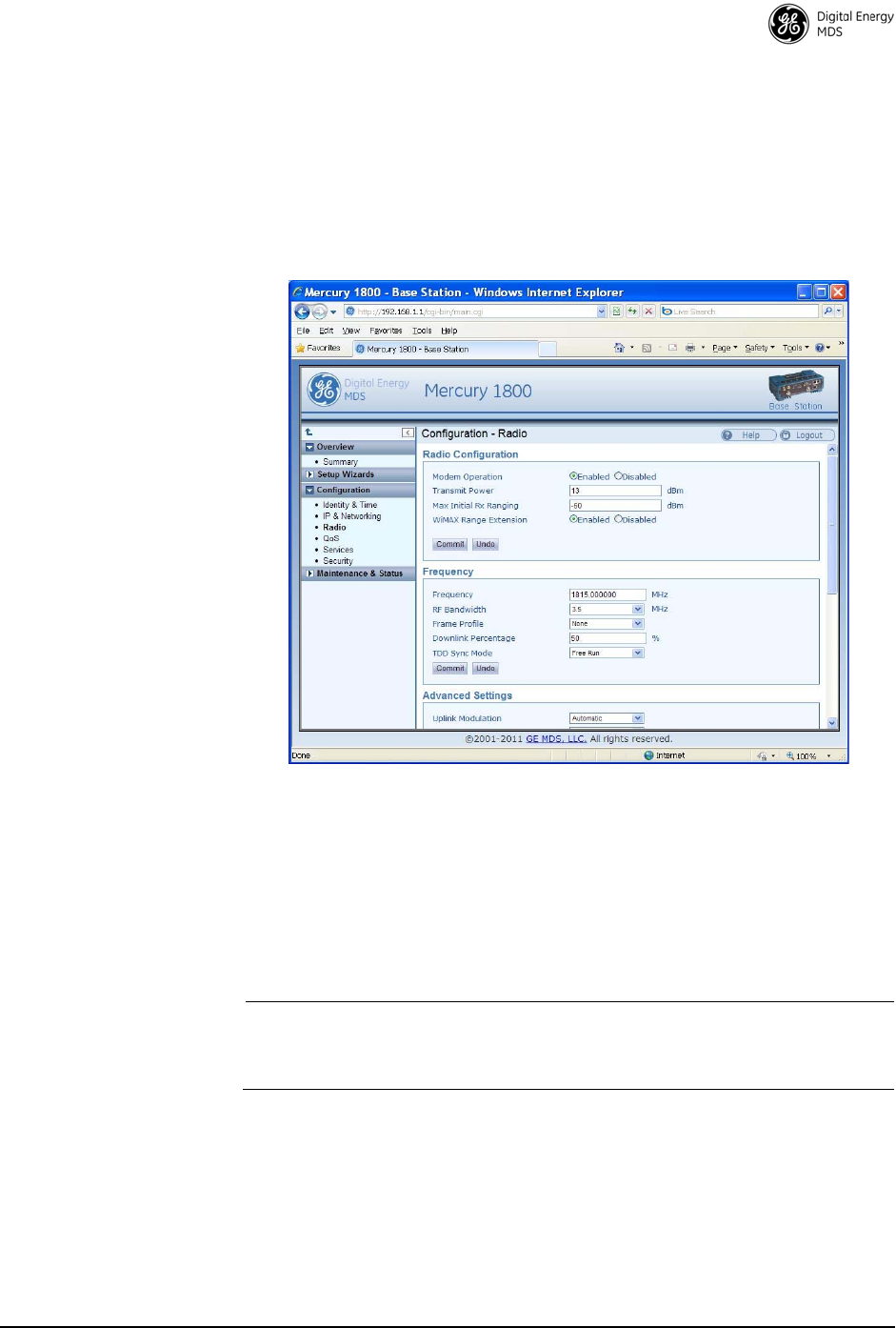Image resolution: width=896 pixels, height=1328 pixels.
Task: Click the Max Initial Rx Ranging field
Action: (x=615, y=506)
